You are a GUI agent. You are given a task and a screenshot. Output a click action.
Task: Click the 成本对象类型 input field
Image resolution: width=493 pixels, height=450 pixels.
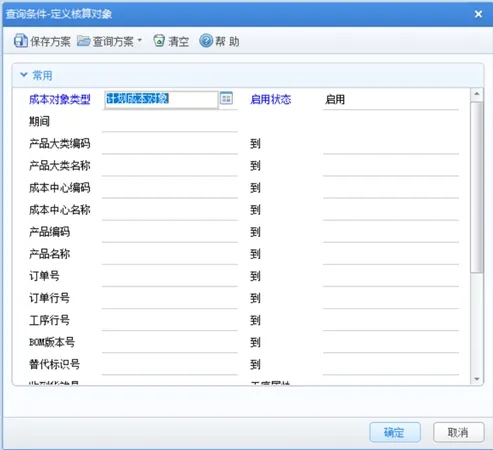161,99
